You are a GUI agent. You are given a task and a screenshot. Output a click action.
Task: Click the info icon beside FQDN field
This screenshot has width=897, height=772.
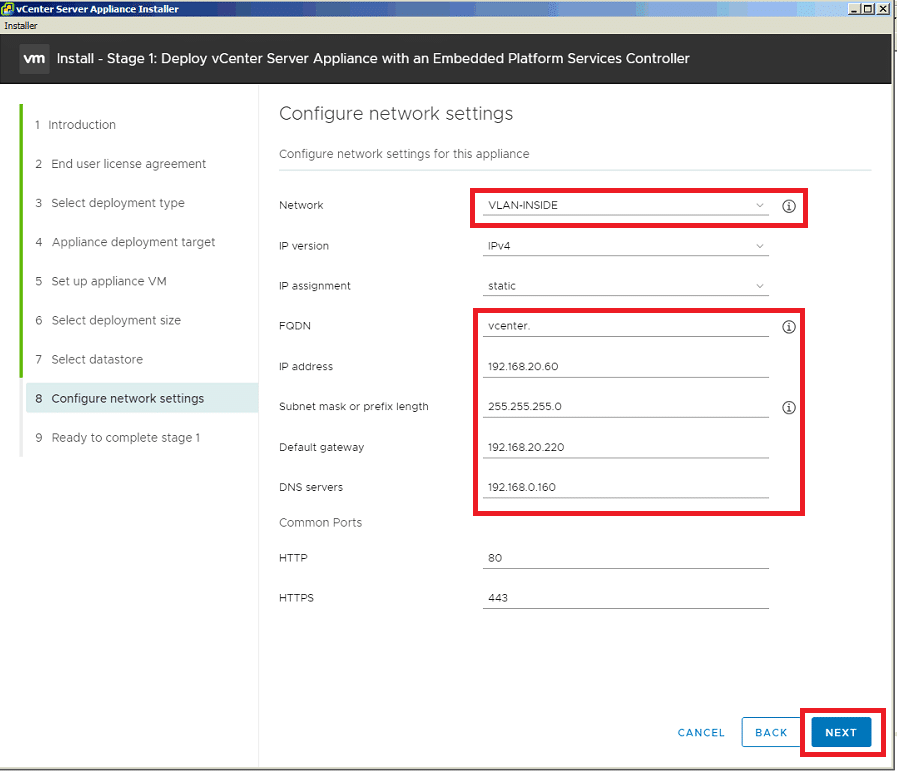788,327
